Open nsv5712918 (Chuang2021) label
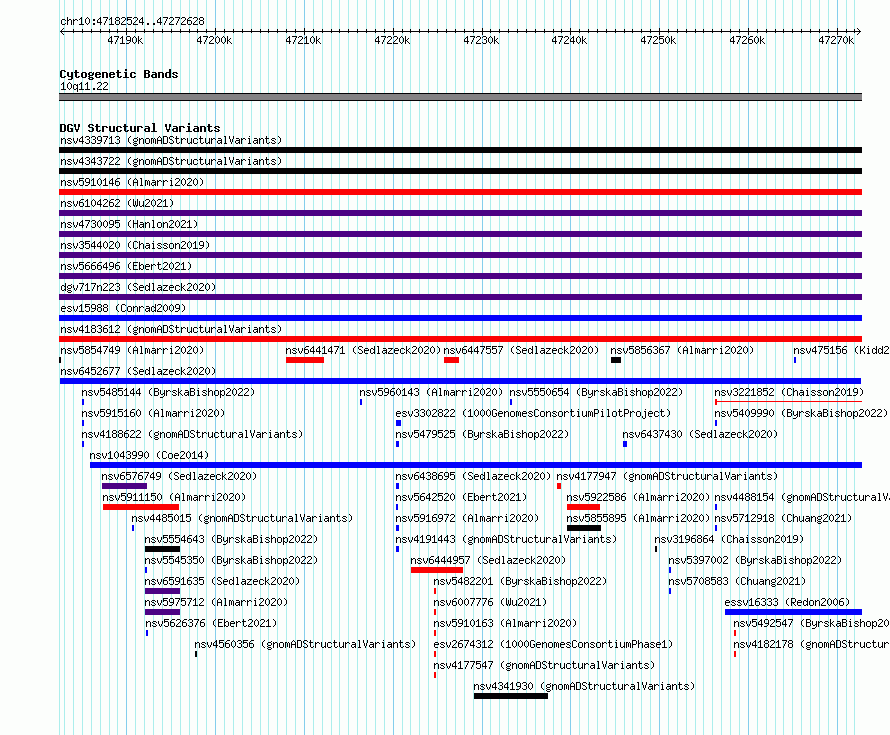The width and height of the screenshot is (890, 735). (x=783, y=518)
